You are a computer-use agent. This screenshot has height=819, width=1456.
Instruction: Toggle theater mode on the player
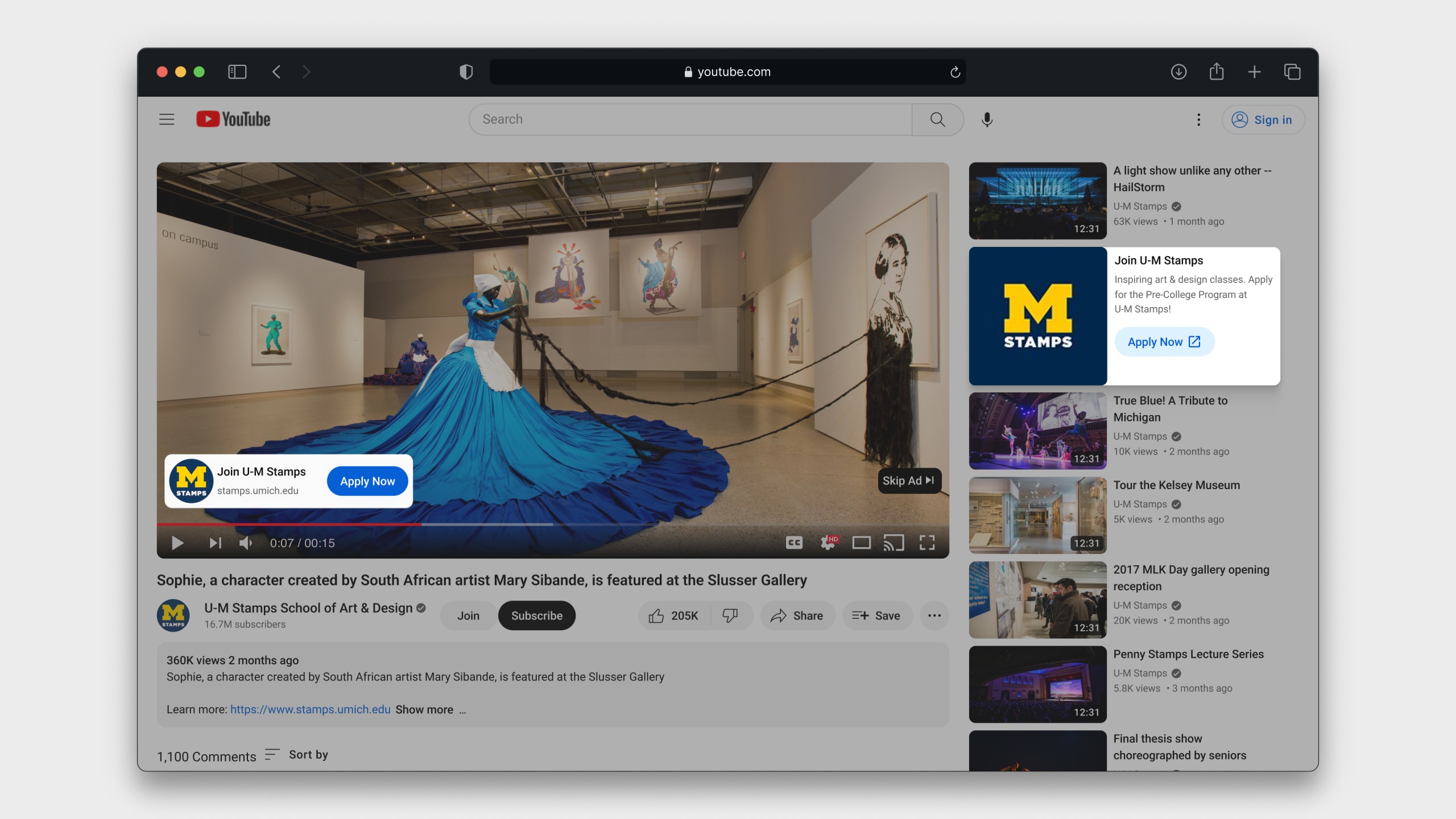861,543
